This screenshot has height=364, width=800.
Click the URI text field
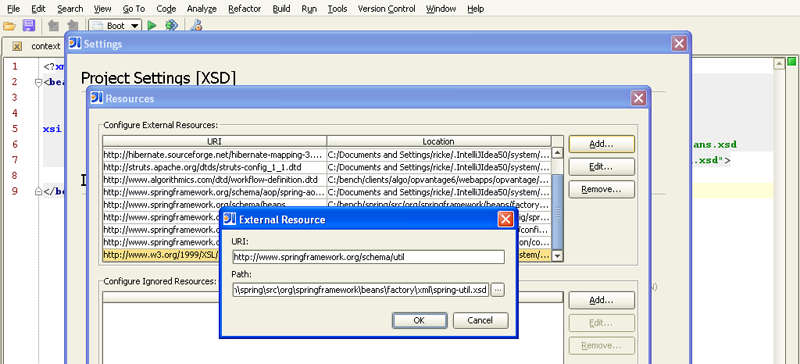tap(368, 257)
